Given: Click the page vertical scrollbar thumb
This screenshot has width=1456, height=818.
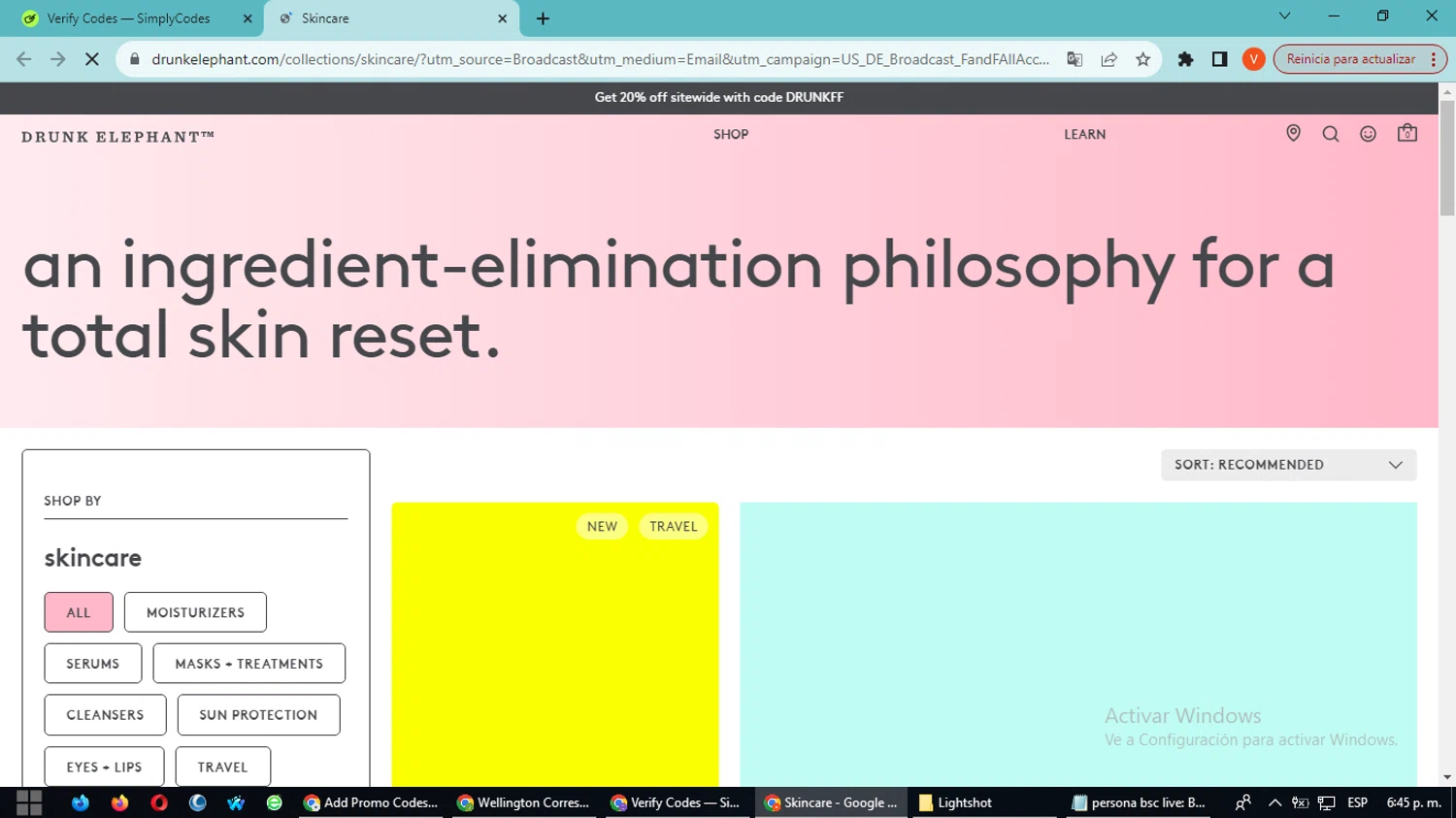Looking at the screenshot, I should [1446, 156].
